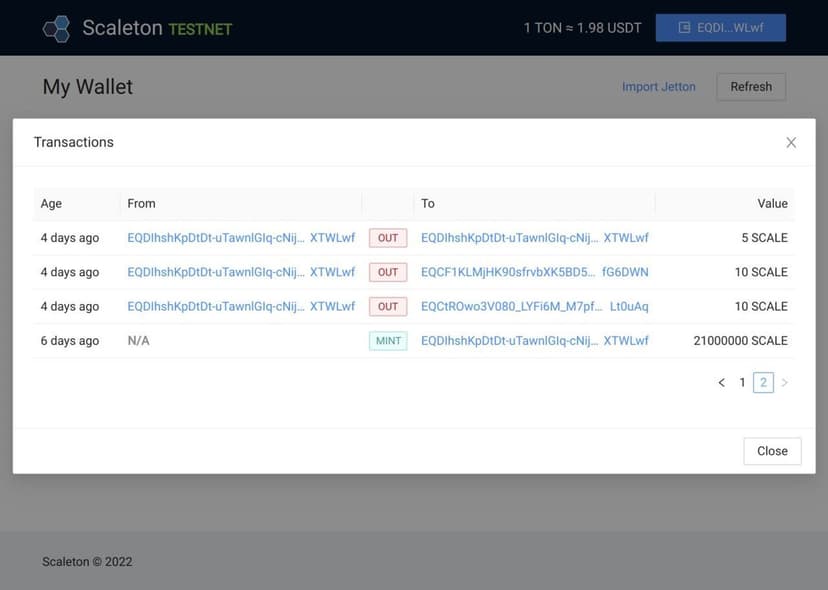
Task: Click the Scaleton hexagon logo icon
Action: tap(57, 28)
